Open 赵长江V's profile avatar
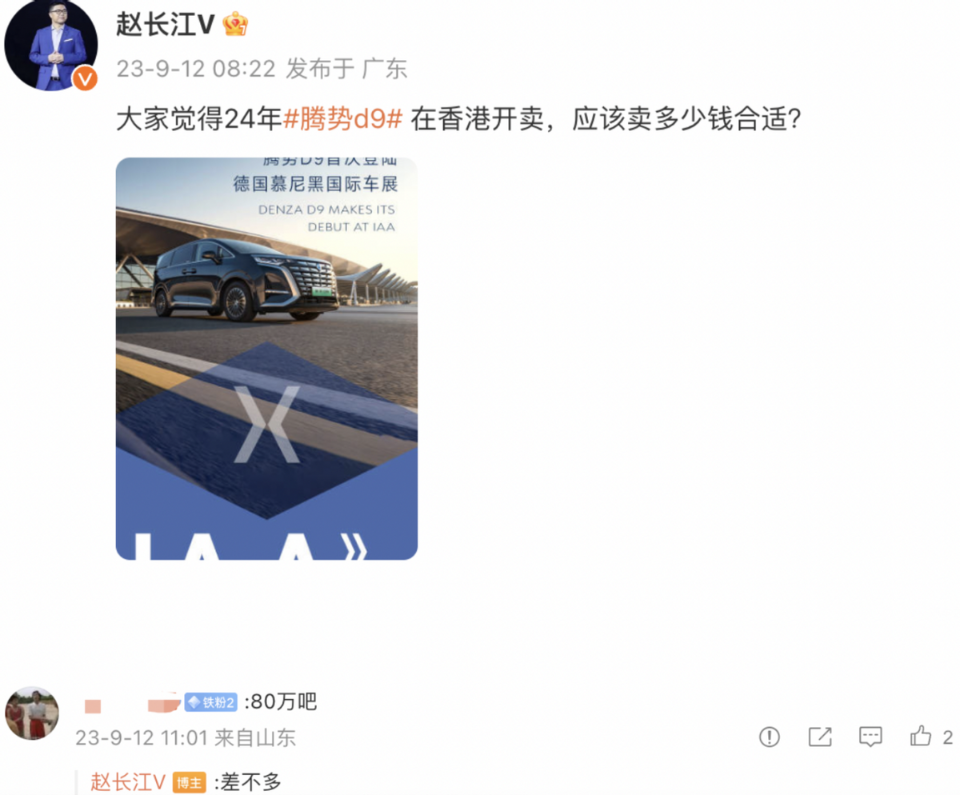This screenshot has width=960, height=795. [x=50, y=44]
